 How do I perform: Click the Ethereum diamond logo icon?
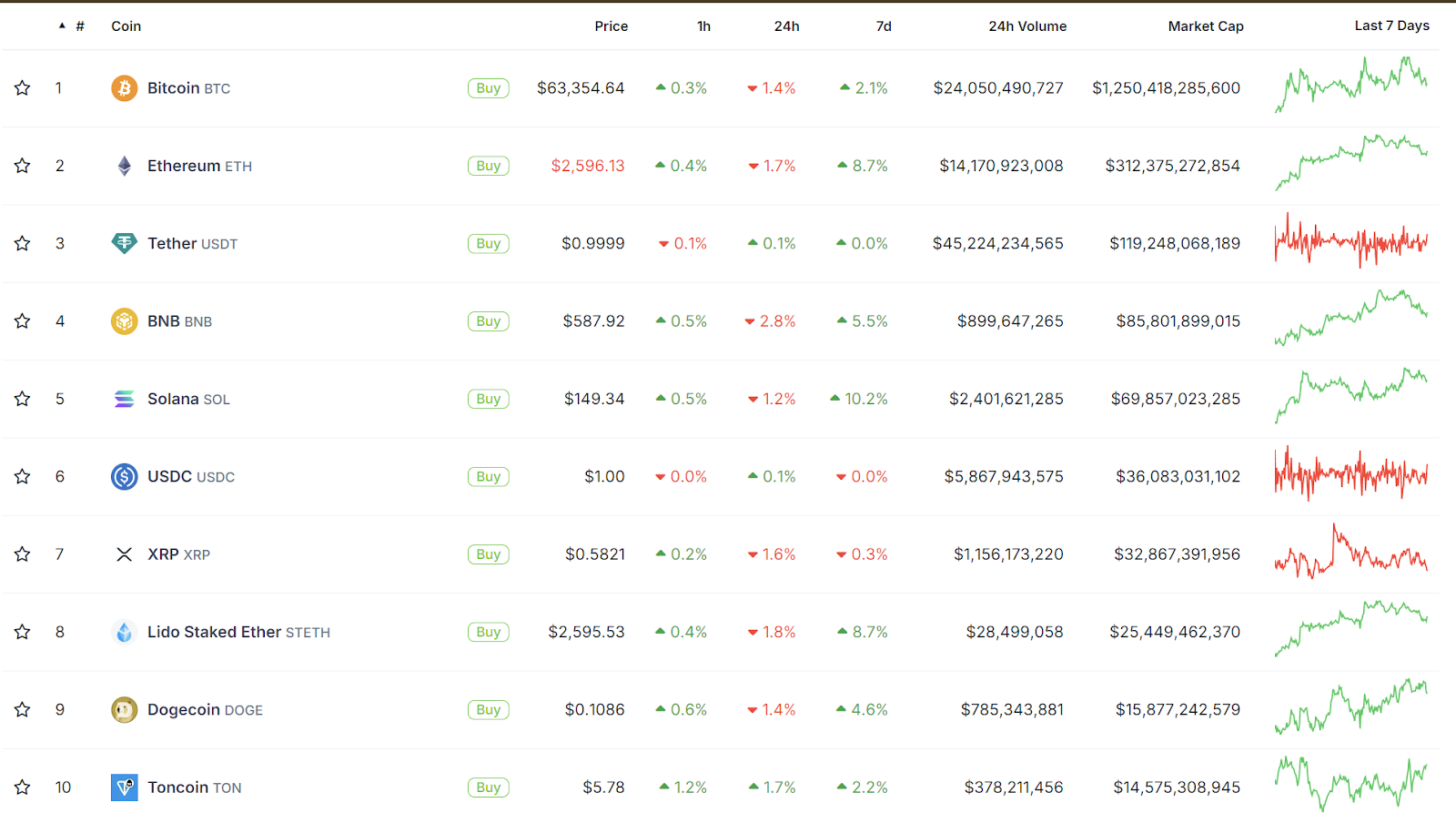point(125,166)
